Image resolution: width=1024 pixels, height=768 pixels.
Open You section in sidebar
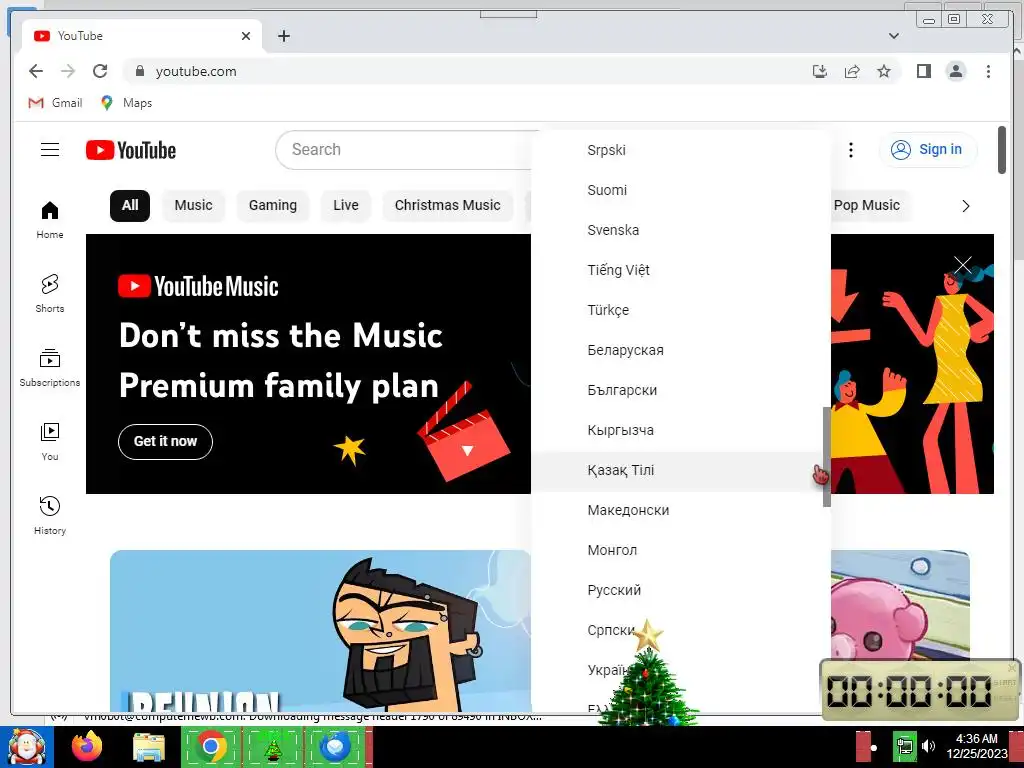point(50,441)
